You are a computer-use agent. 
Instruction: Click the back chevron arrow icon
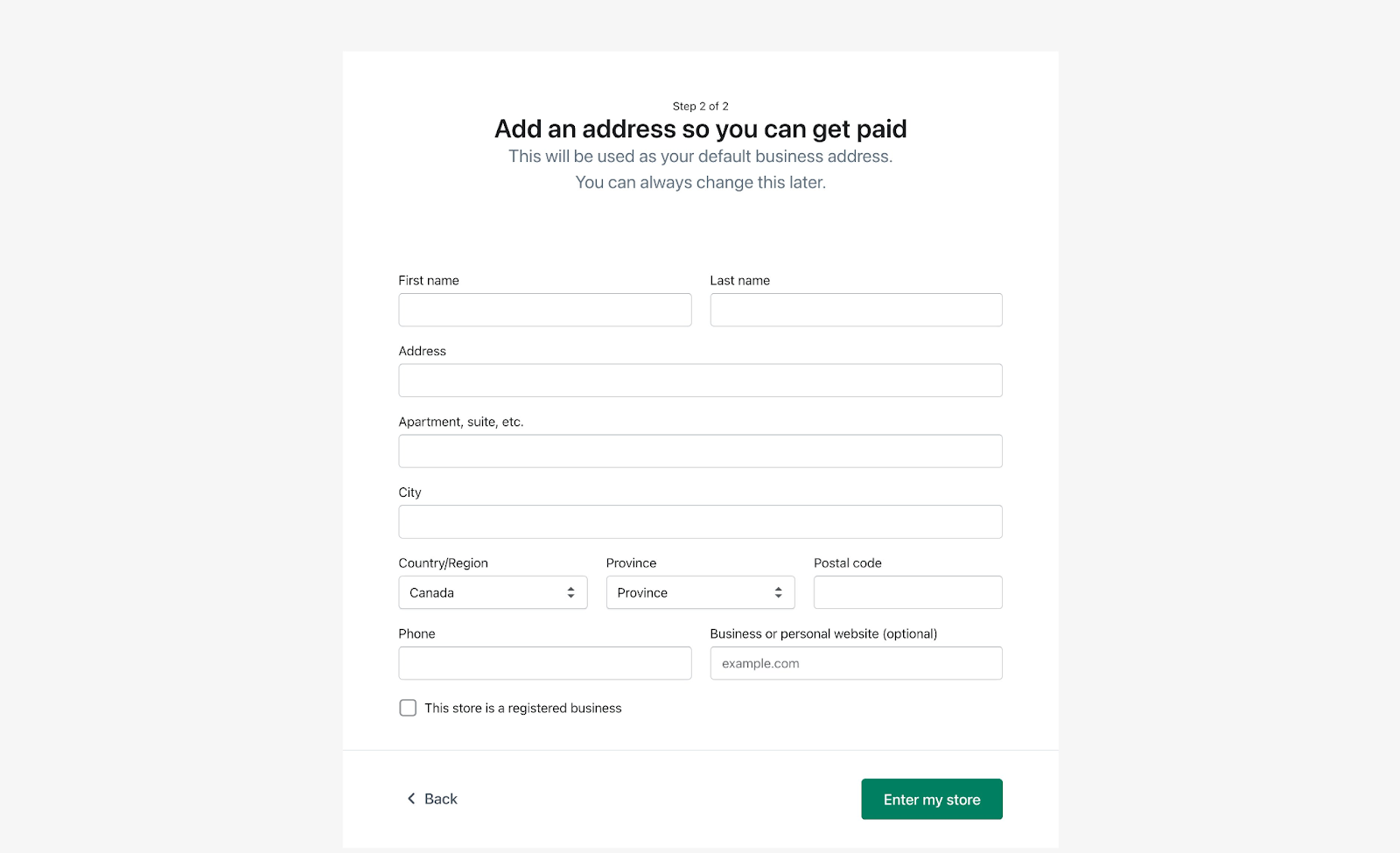pyautogui.click(x=411, y=799)
